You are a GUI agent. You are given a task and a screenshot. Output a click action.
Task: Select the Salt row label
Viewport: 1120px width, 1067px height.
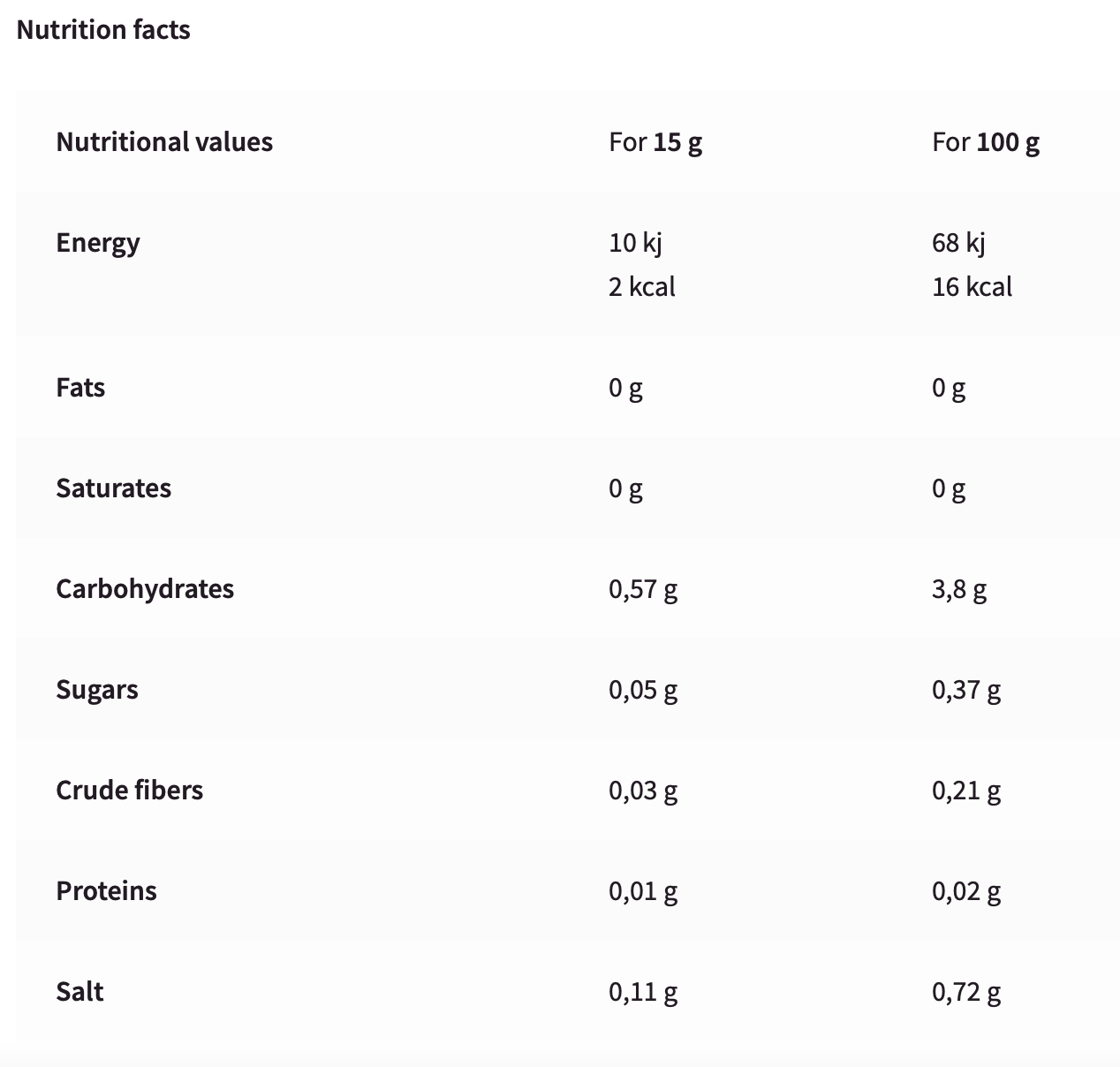(x=79, y=992)
